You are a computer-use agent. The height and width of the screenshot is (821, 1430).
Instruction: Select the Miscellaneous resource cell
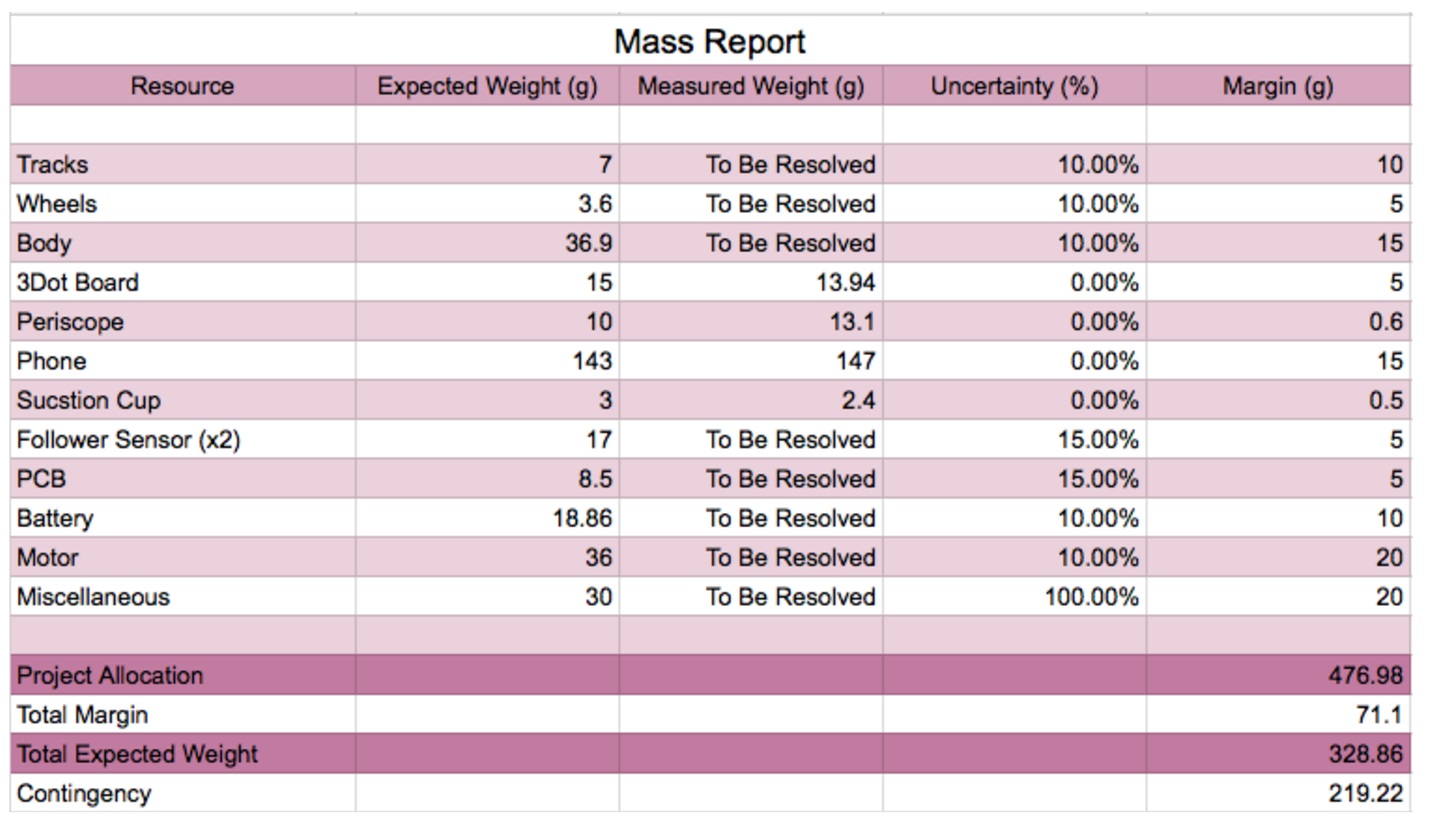pyautogui.click(x=182, y=597)
